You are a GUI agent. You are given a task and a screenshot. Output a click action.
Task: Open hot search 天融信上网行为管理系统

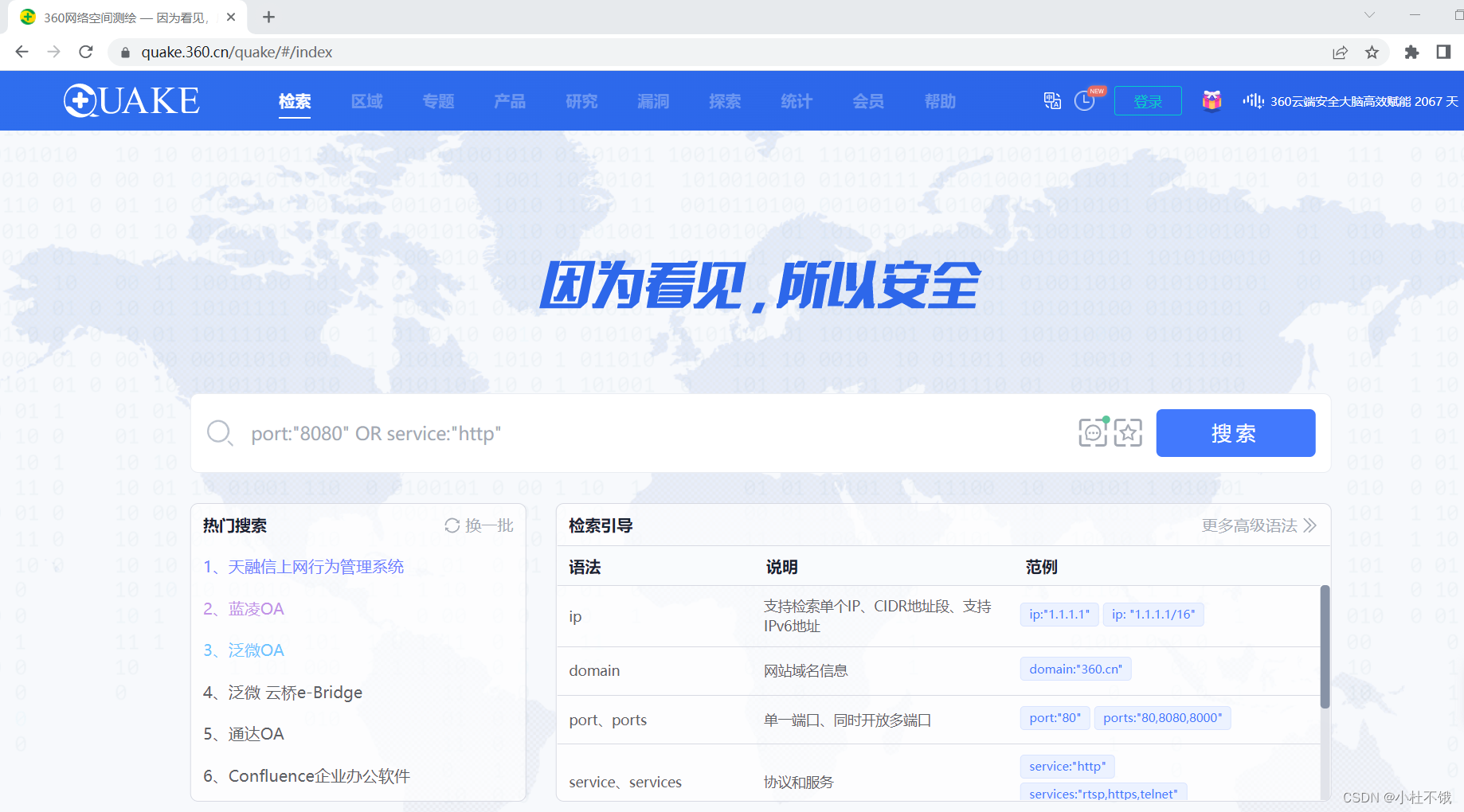click(x=303, y=567)
